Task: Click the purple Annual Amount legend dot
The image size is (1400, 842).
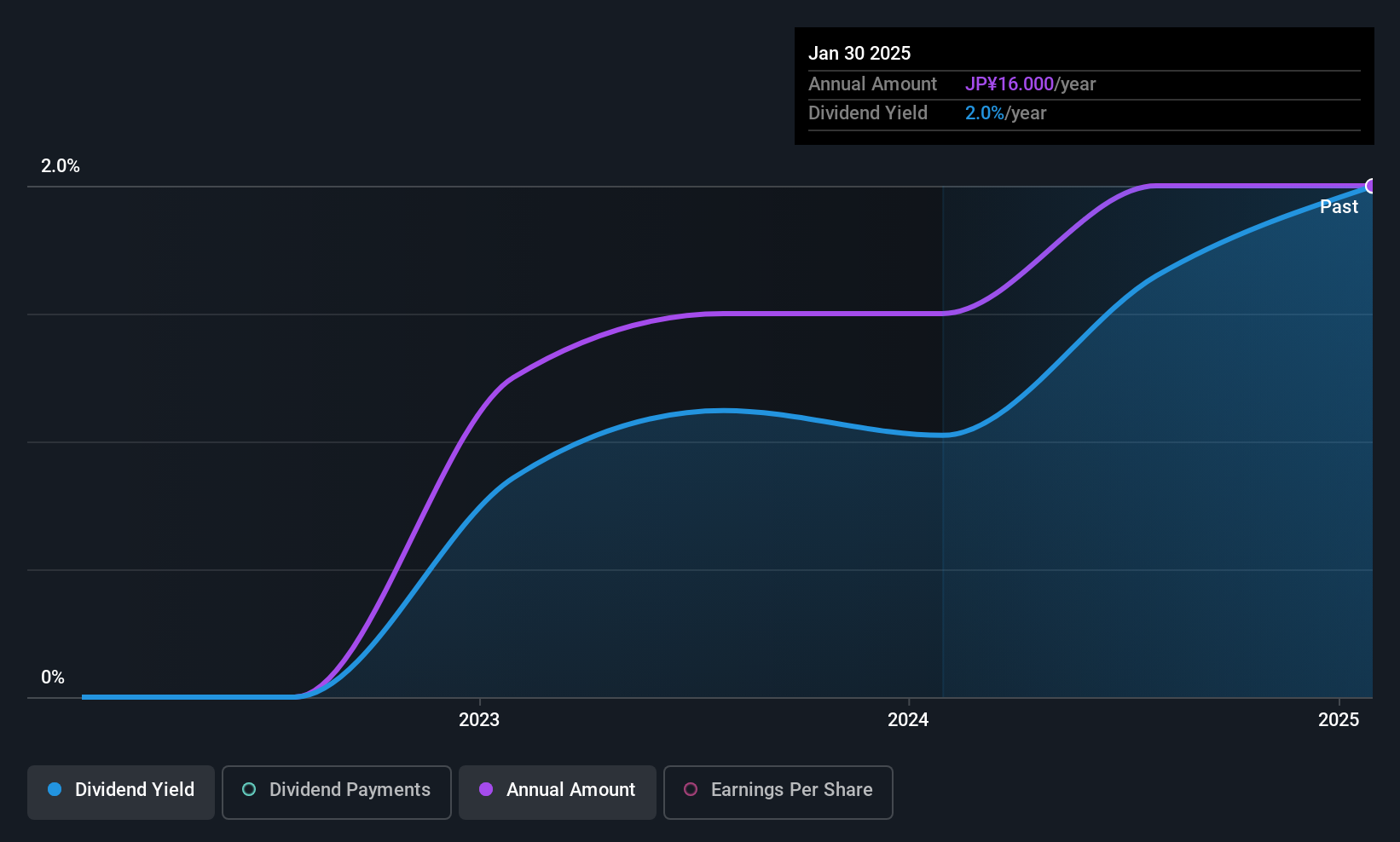Action: pyautogui.click(x=486, y=789)
